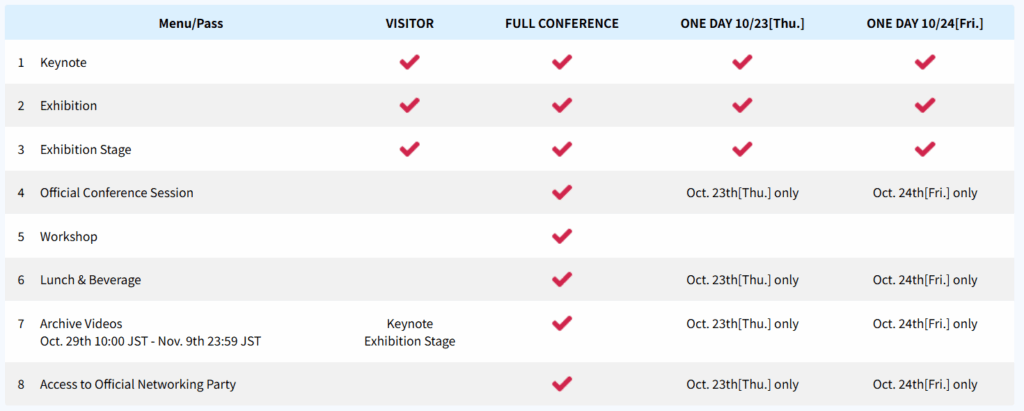Viewport: 1024px width, 411px height.
Task: Click Lunch & Beverage checkmark for FULL CONFERENCE
Action: tap(562, 279)
